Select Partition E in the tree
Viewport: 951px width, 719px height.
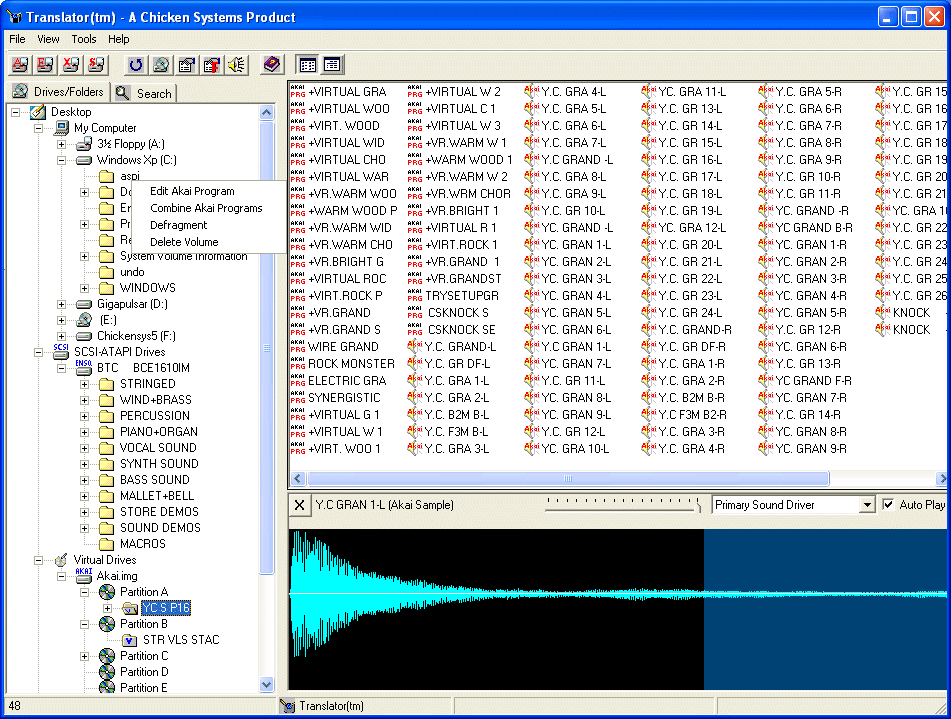click(143, 687)
